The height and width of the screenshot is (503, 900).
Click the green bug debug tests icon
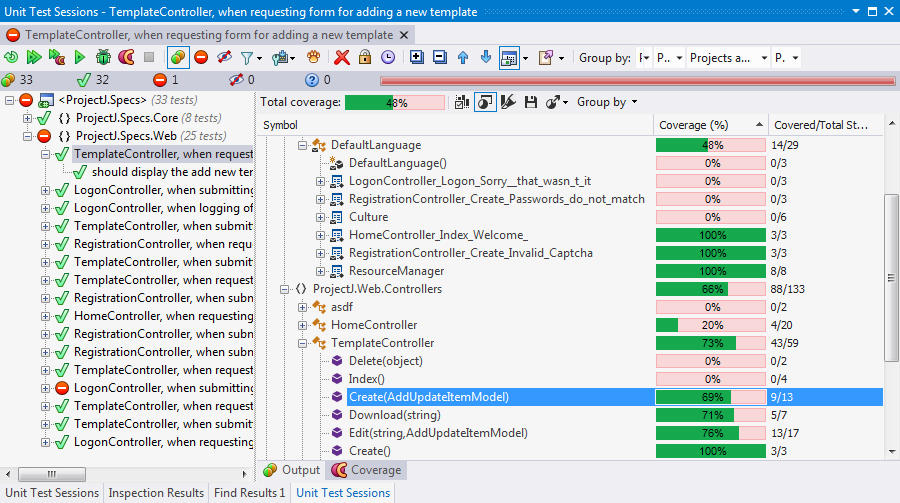pos(103,58)
